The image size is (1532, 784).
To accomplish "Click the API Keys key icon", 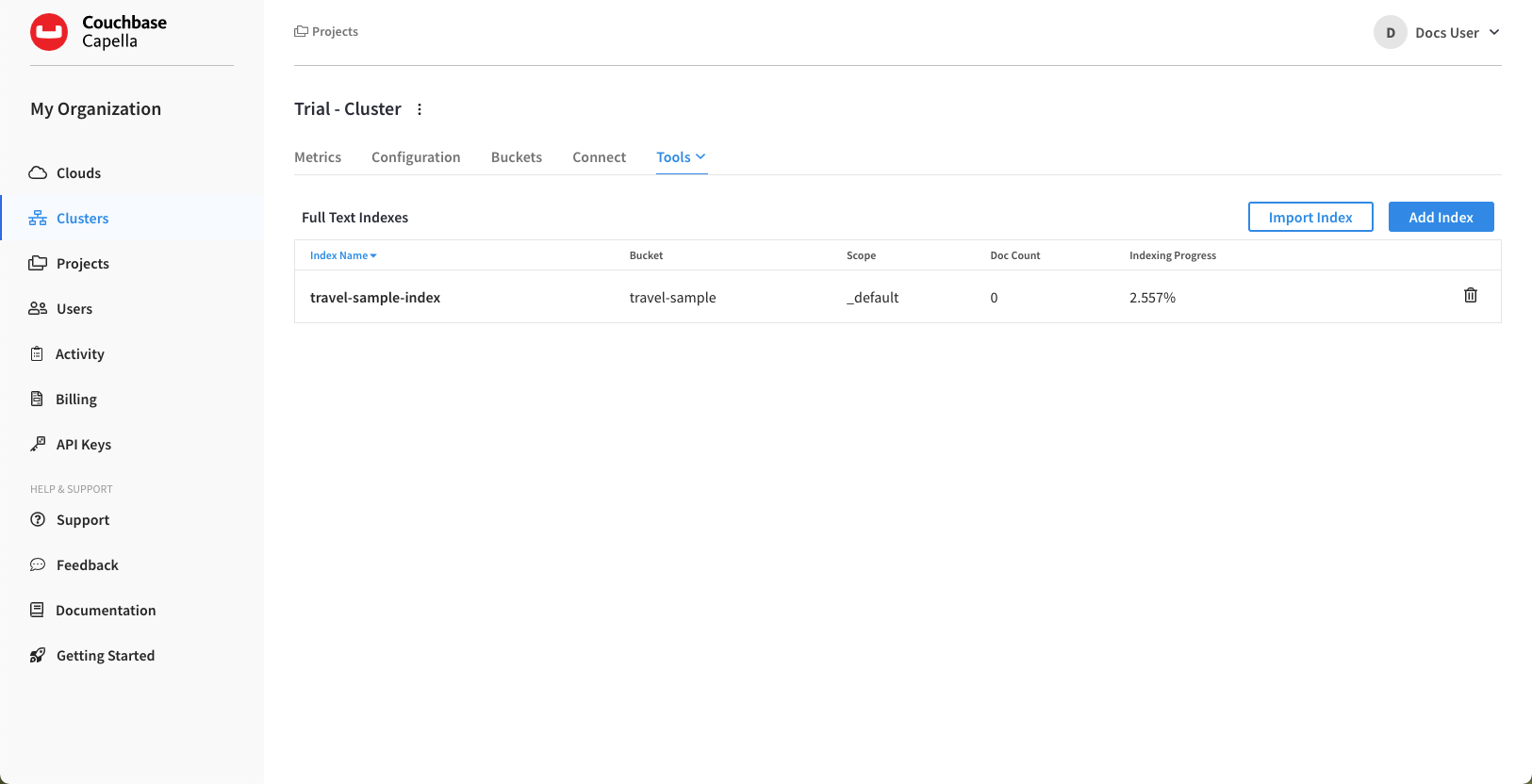I will (38, 444).
